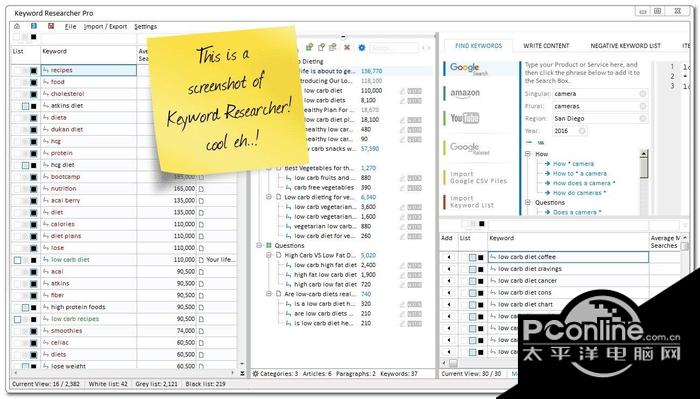Toggle the white list checkbox for low carb diet

point(17,260)
